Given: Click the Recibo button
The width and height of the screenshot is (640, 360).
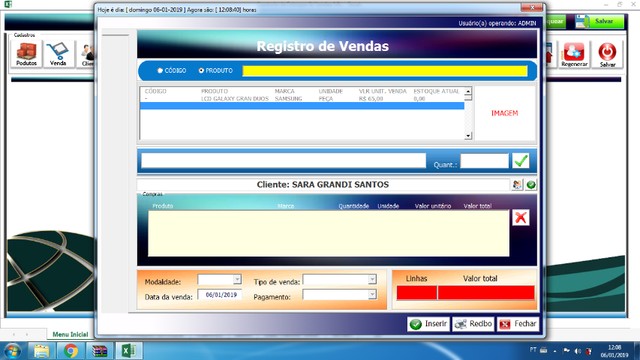Looking at the screenshot, I should pos(473,324).
